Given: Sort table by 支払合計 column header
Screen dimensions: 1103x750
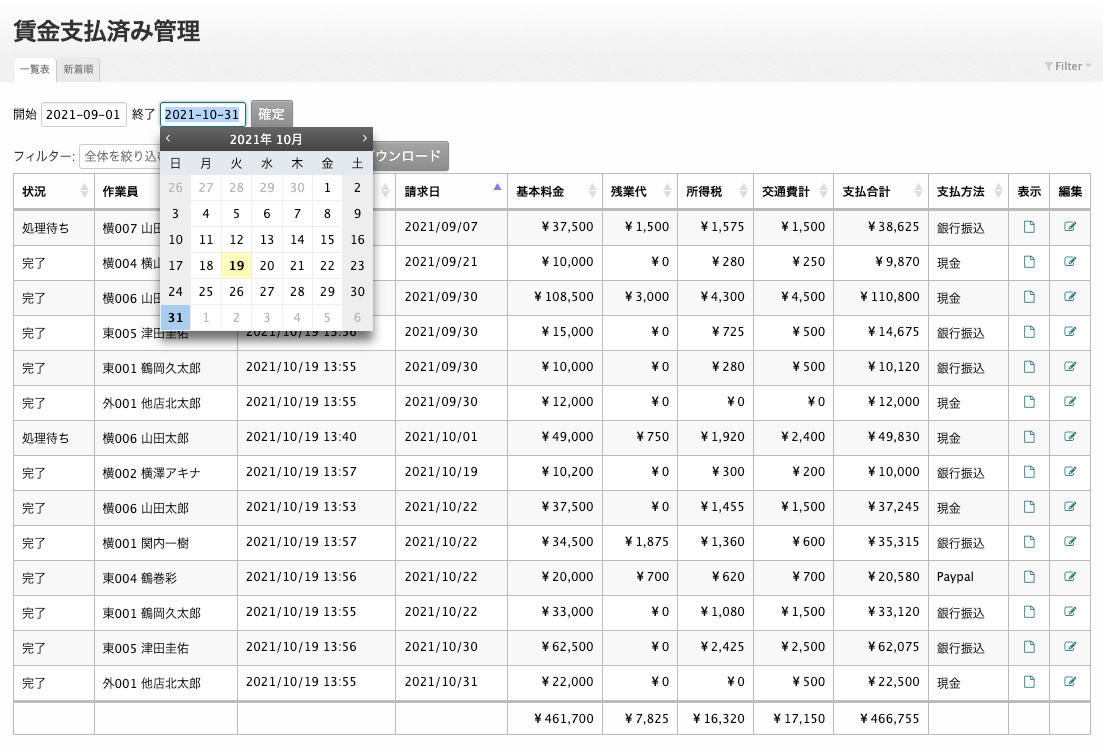Looking at the screenshot, I should [880, 191].
